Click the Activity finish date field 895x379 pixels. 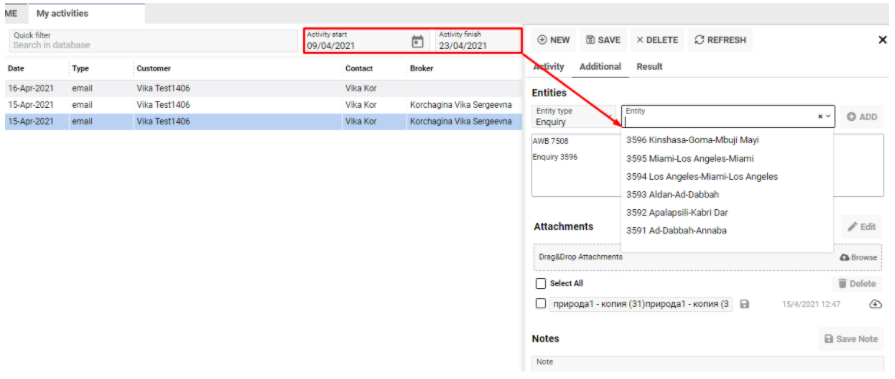478,41
